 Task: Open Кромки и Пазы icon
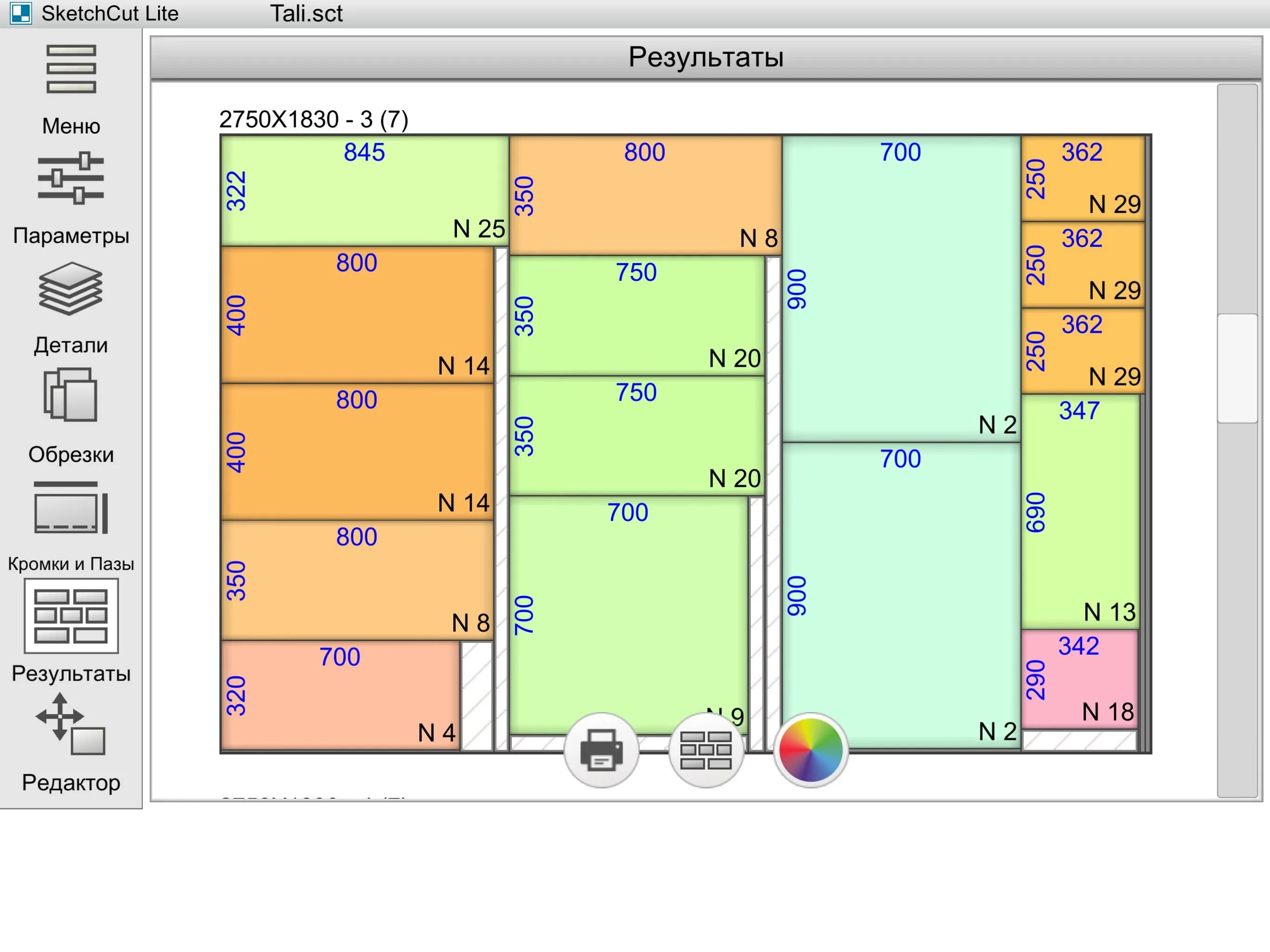(71, 508)
